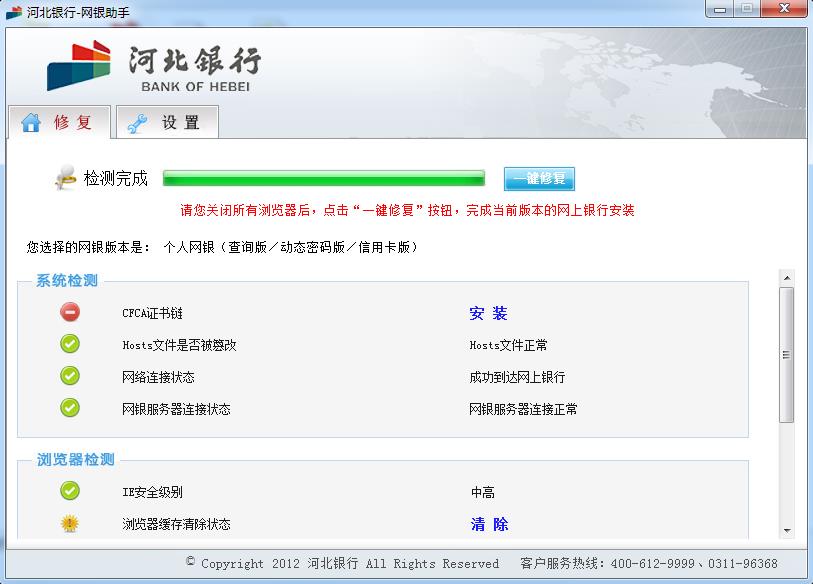This screenshot has width=813, height=584.
Task: Minimize the 网银助手 window
Action: 720,9
